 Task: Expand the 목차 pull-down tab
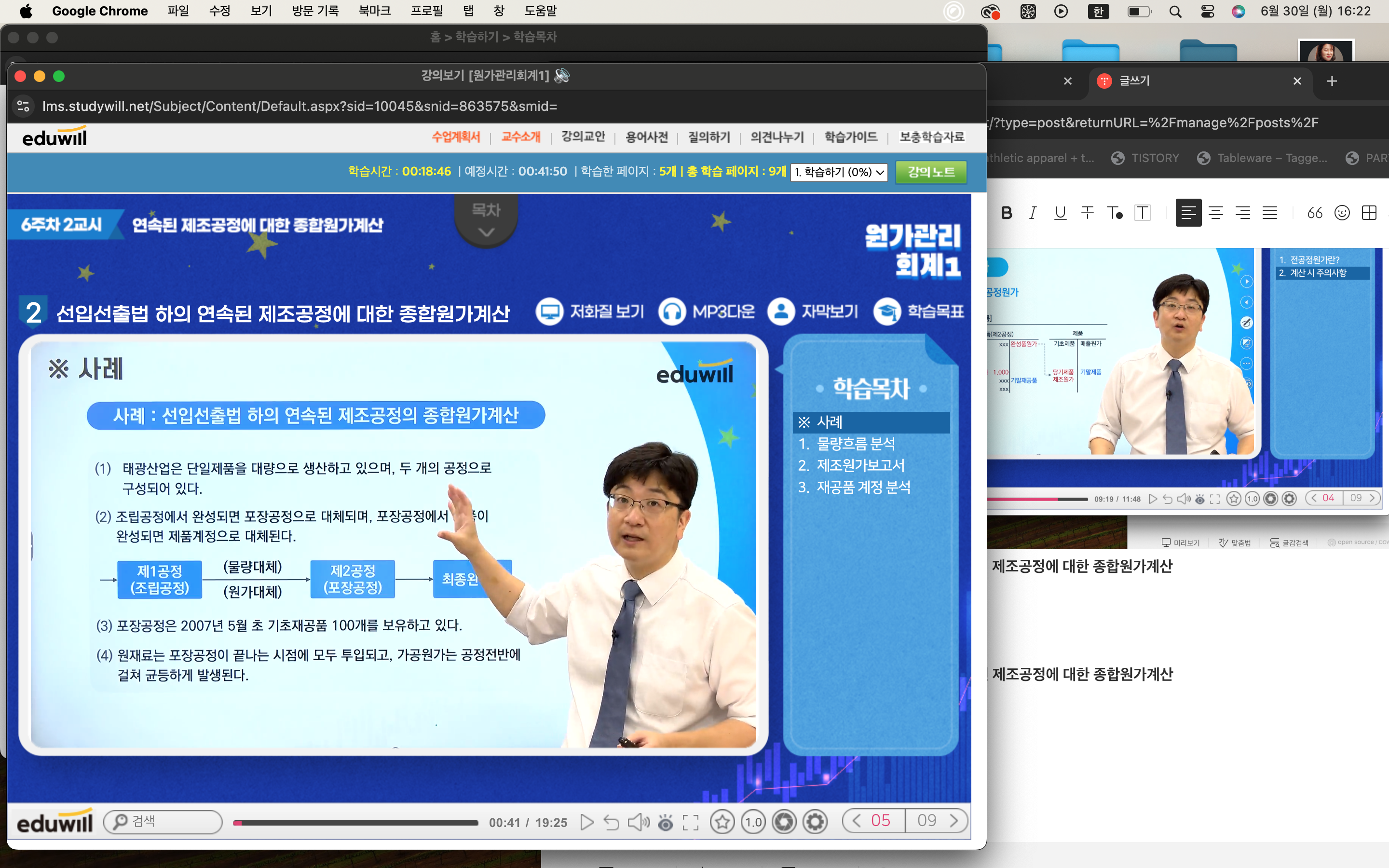point(486,220)
